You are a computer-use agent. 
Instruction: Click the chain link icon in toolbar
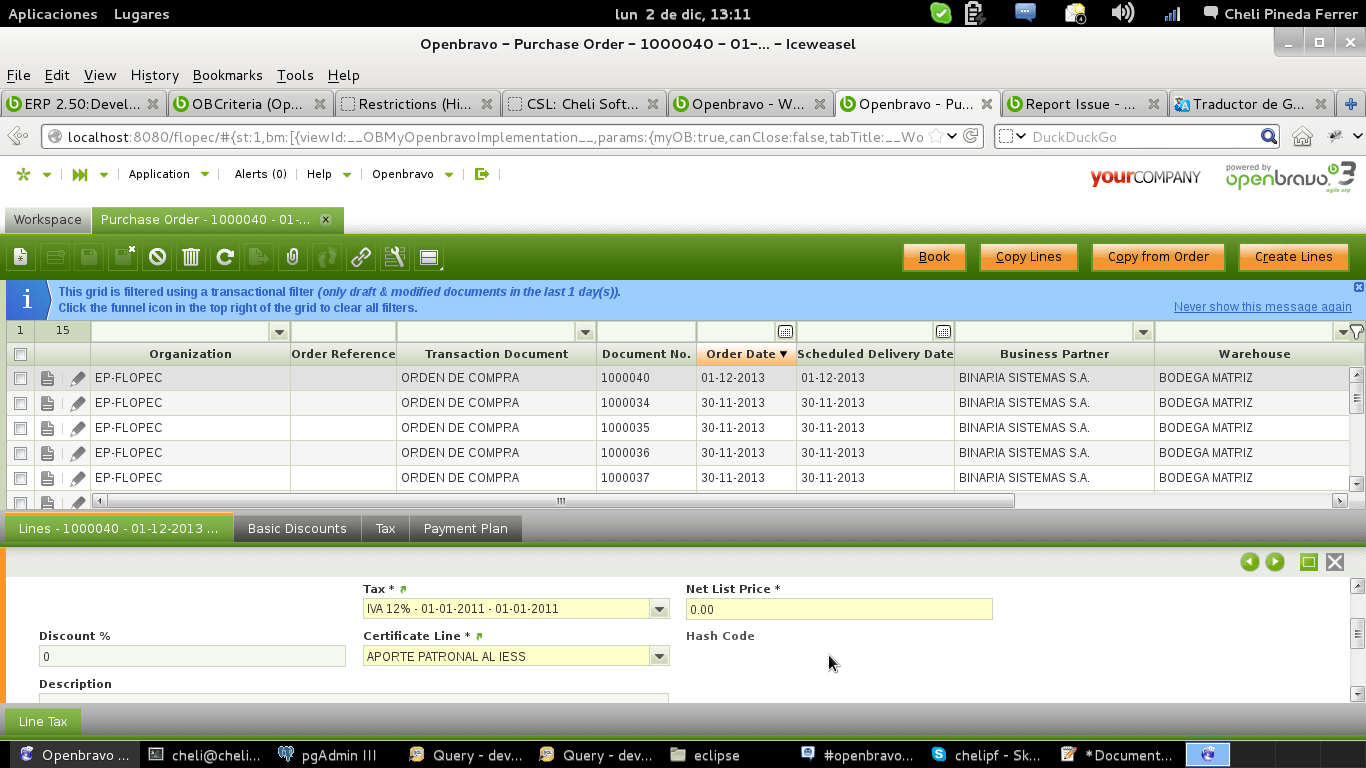click(361, 257)
